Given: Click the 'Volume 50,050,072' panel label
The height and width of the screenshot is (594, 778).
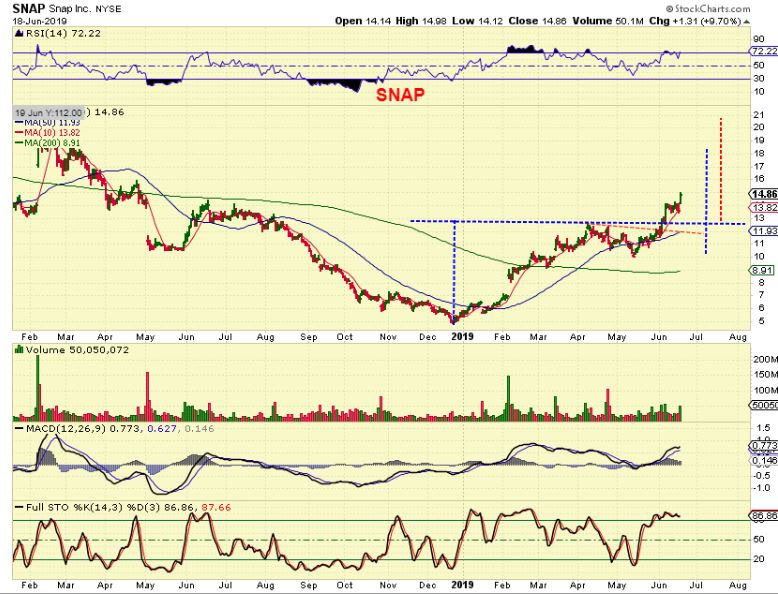Looking at the screenshot, I should click(x=77, y=350).
